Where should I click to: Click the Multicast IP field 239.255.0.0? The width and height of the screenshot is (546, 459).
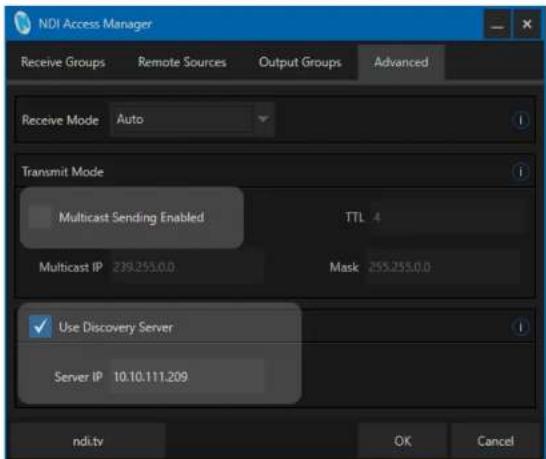pos(187,267)
